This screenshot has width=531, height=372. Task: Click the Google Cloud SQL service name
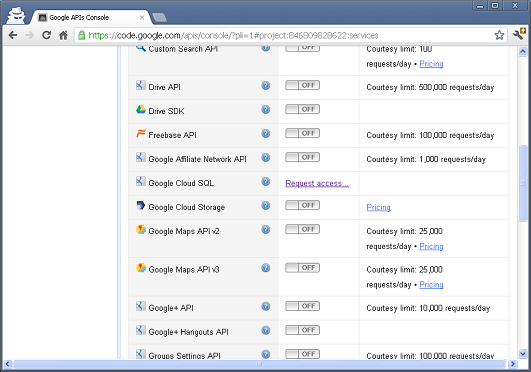(x=181, y=183)
